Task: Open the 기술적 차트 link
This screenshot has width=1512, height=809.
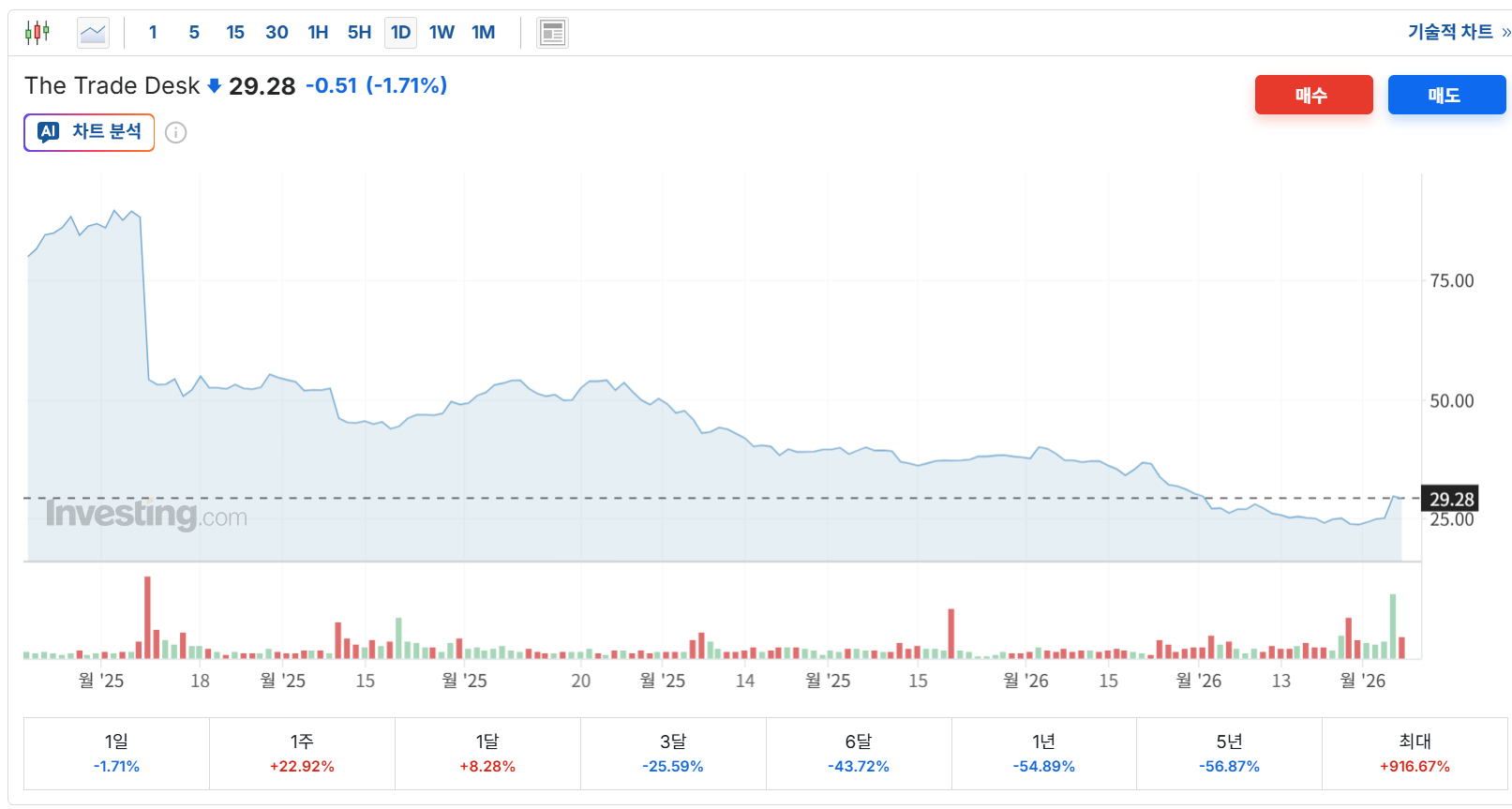Action: (1459, 32)
